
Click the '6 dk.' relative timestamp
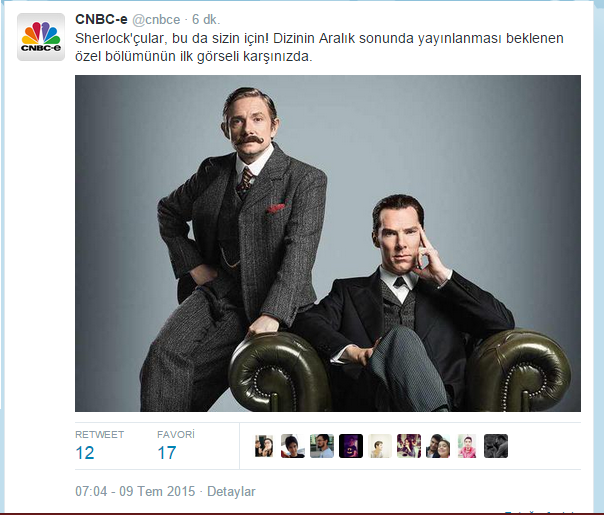point(206,19)
